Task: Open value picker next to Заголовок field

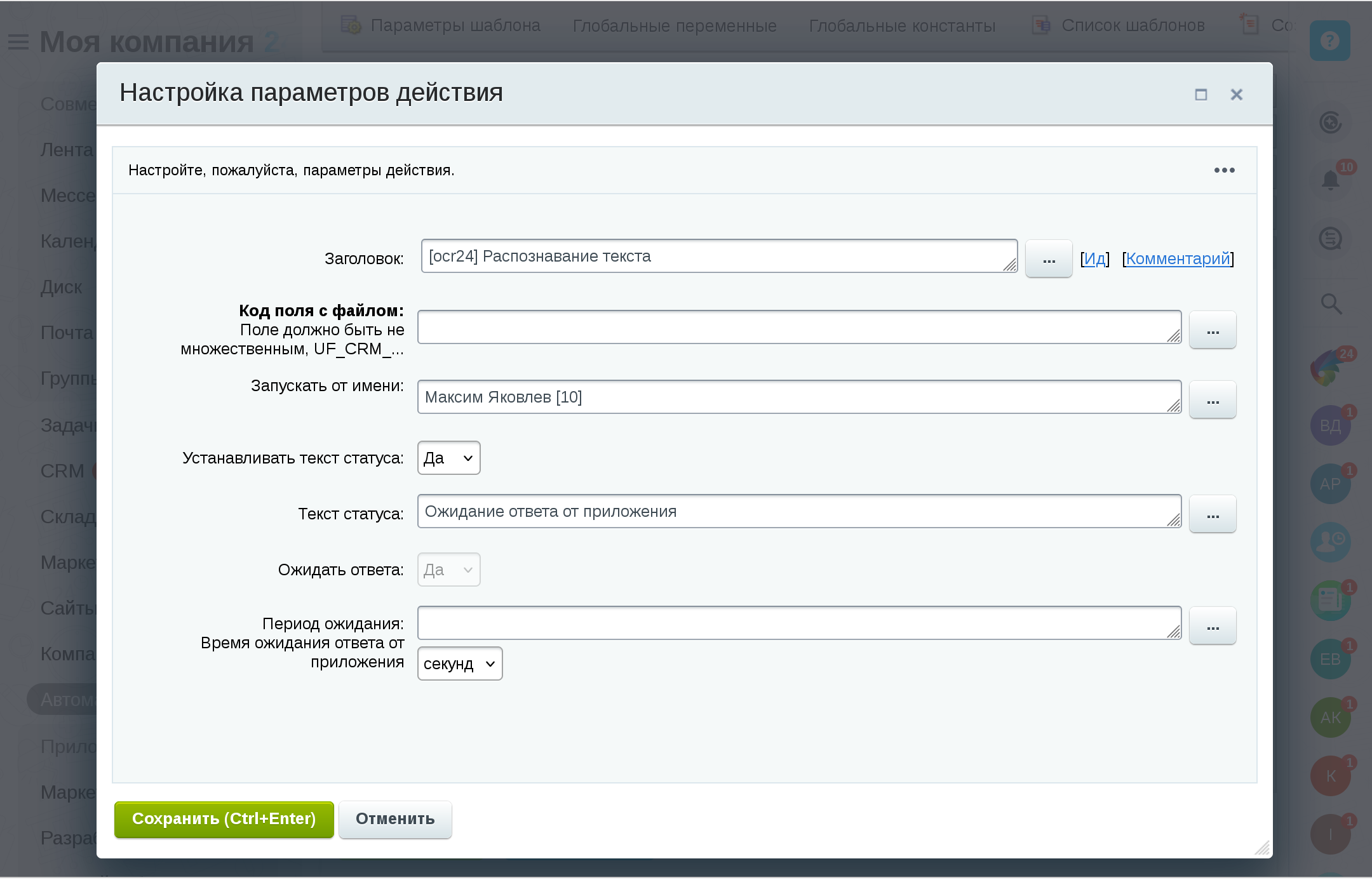Action: click(1049, 259)
